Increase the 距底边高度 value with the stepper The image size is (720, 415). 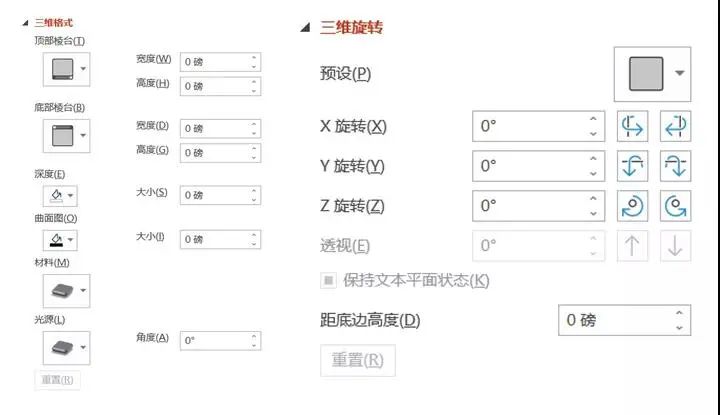(x=680, y=314)
